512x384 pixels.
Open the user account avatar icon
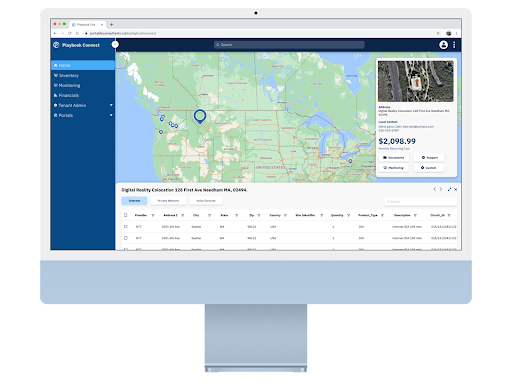443,45
